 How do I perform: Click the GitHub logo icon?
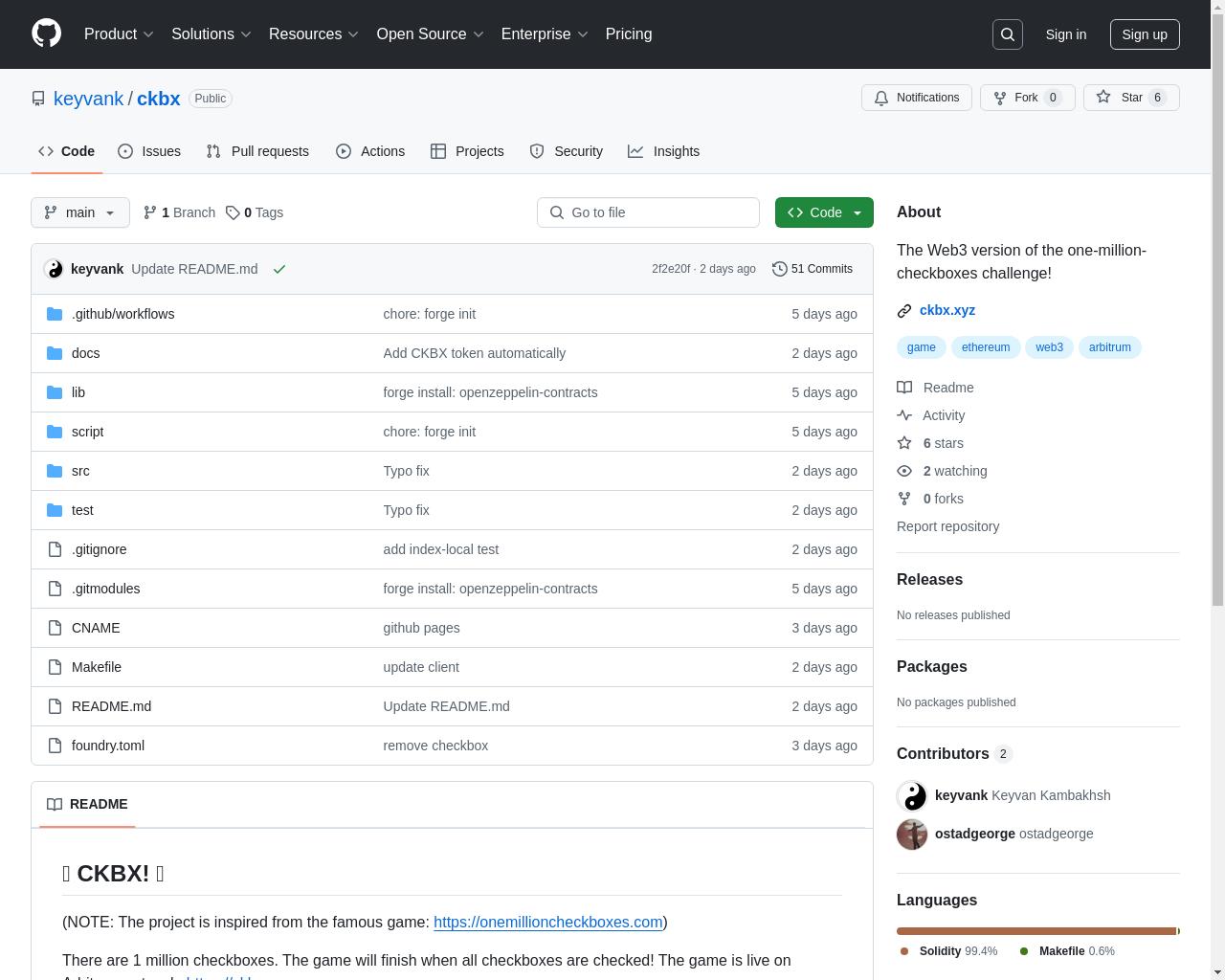coord(46,33)
